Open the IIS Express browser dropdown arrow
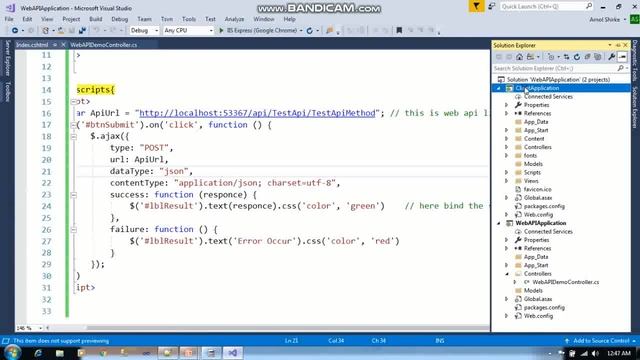Image resolution: width=640 pixels, height=360 pixels. (301, 31)
